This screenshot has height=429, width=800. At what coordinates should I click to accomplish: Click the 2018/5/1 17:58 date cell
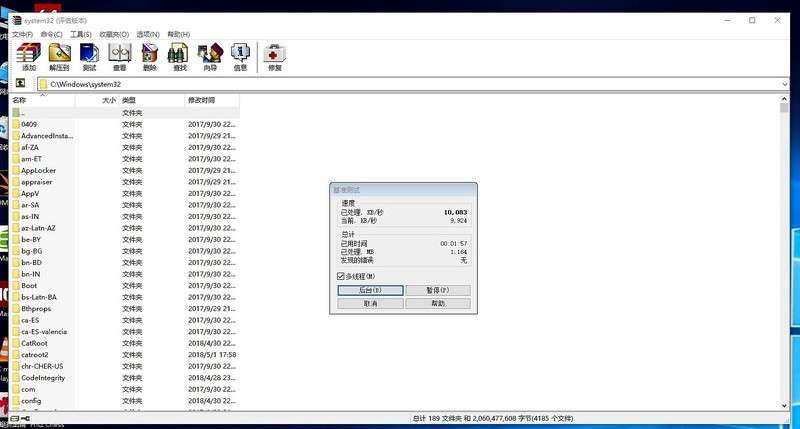pyautogui.click(x=212, y=355)
